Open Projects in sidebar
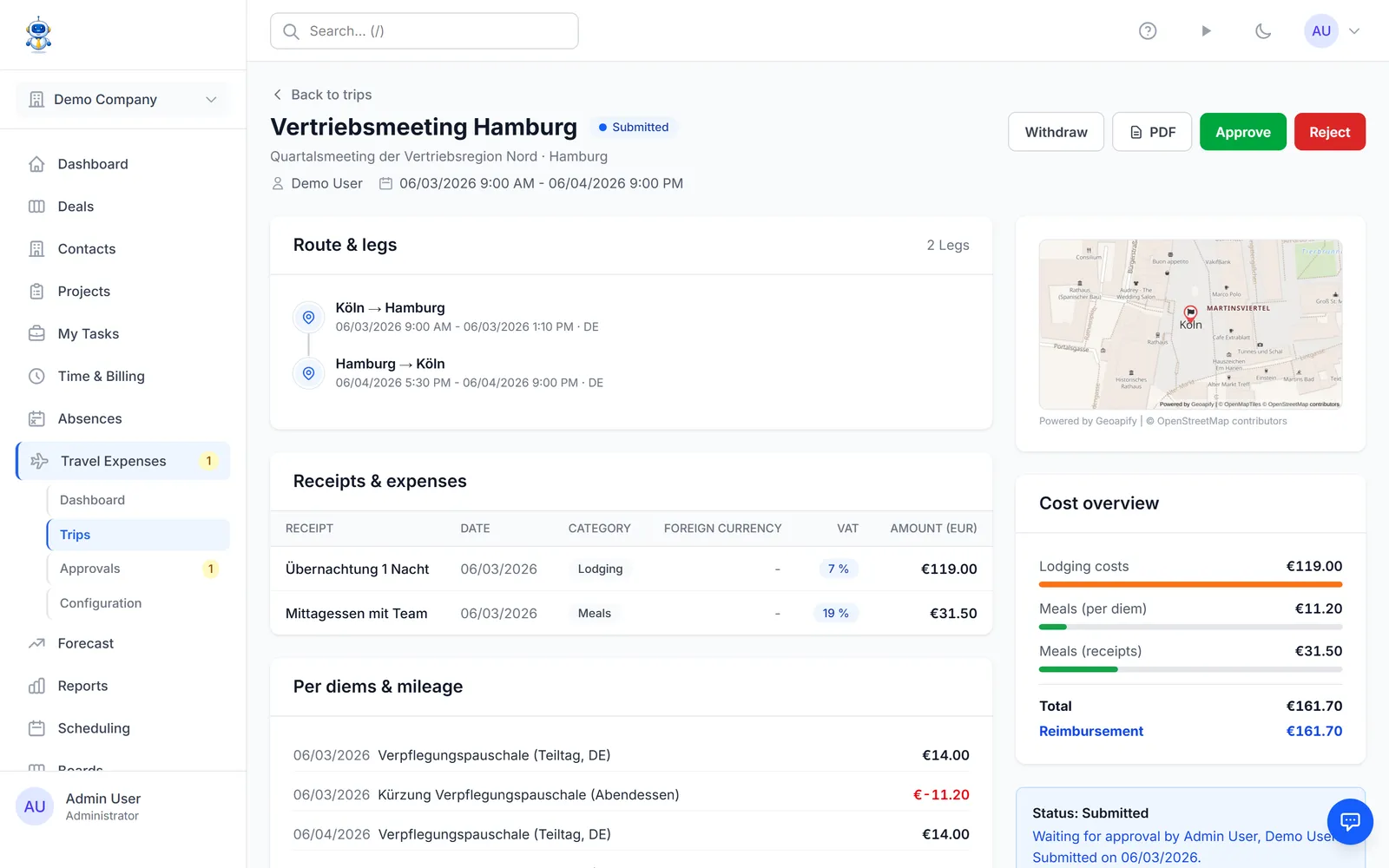The image size is (1389, 868). click(x=122, y=292)
